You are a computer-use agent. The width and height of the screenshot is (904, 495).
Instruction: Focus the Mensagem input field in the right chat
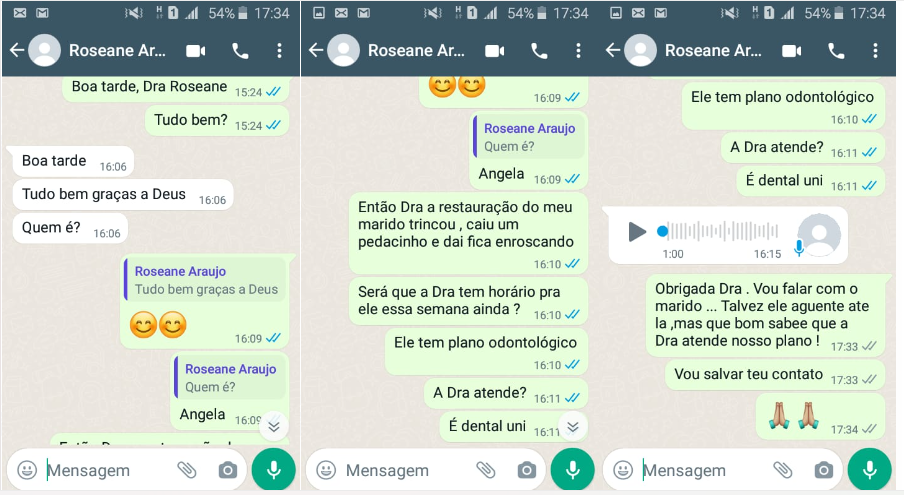pos(707,470)
